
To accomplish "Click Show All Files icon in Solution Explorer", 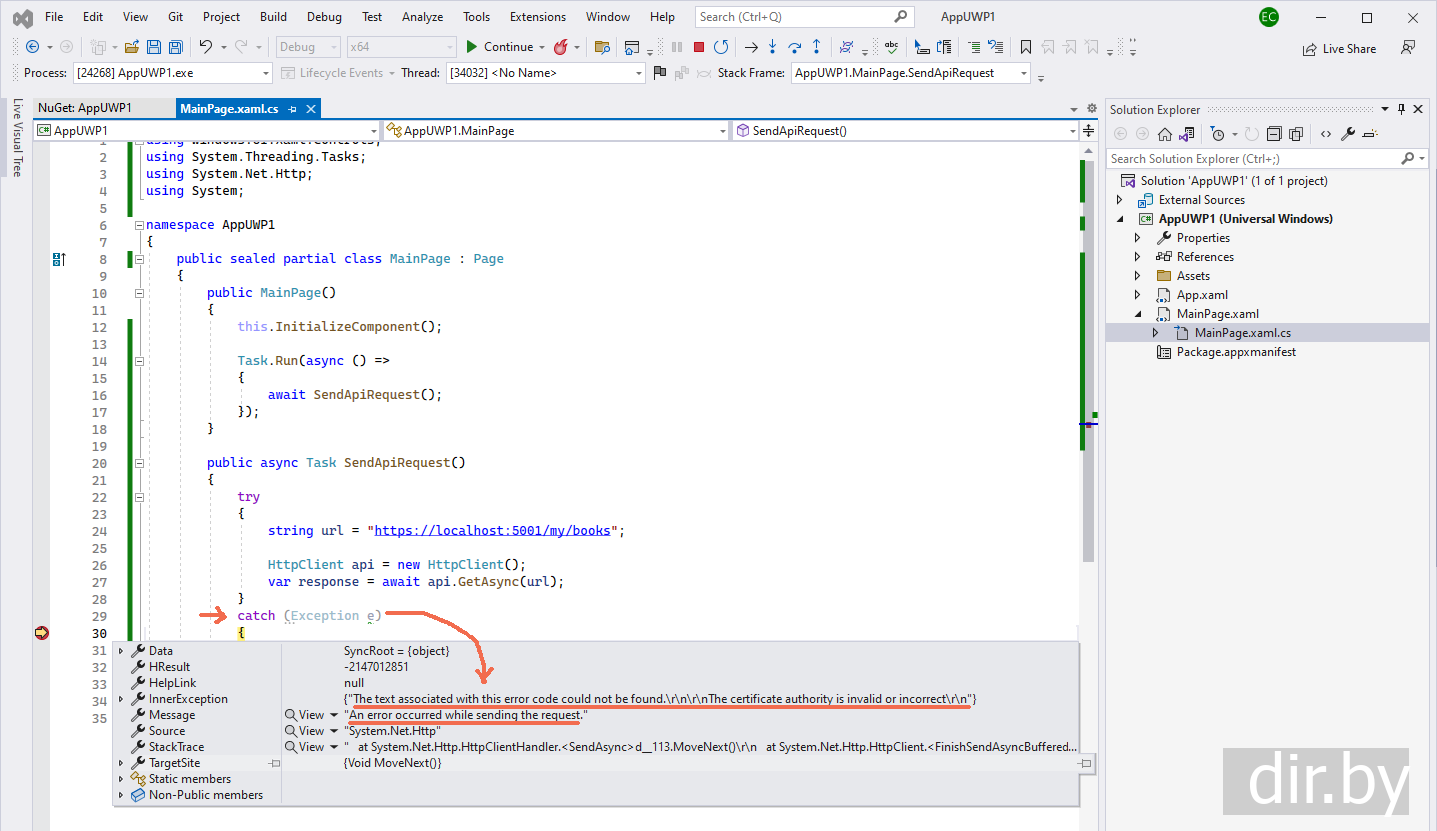I will (1296, 134).
